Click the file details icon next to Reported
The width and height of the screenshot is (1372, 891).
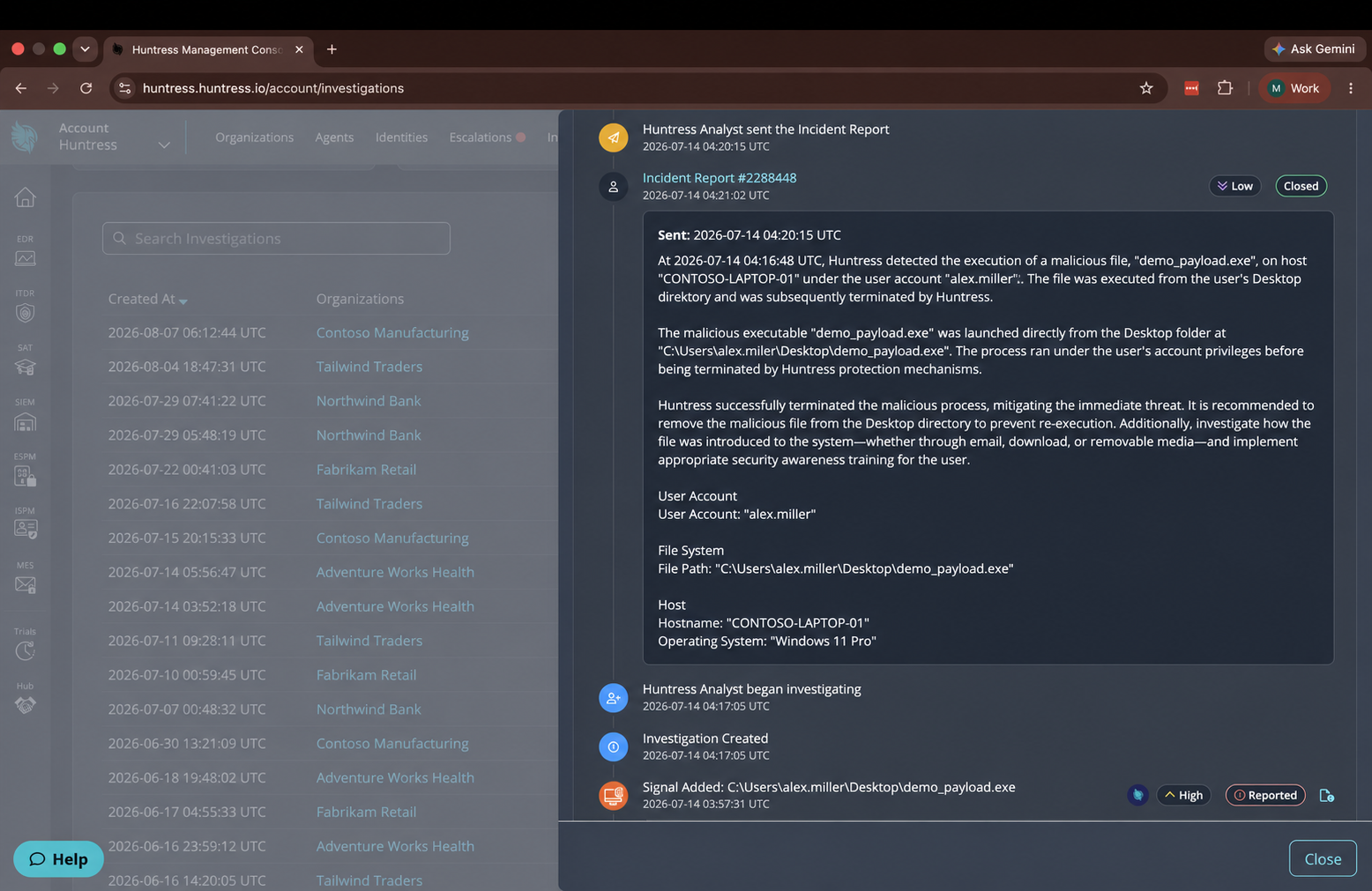1326,795
